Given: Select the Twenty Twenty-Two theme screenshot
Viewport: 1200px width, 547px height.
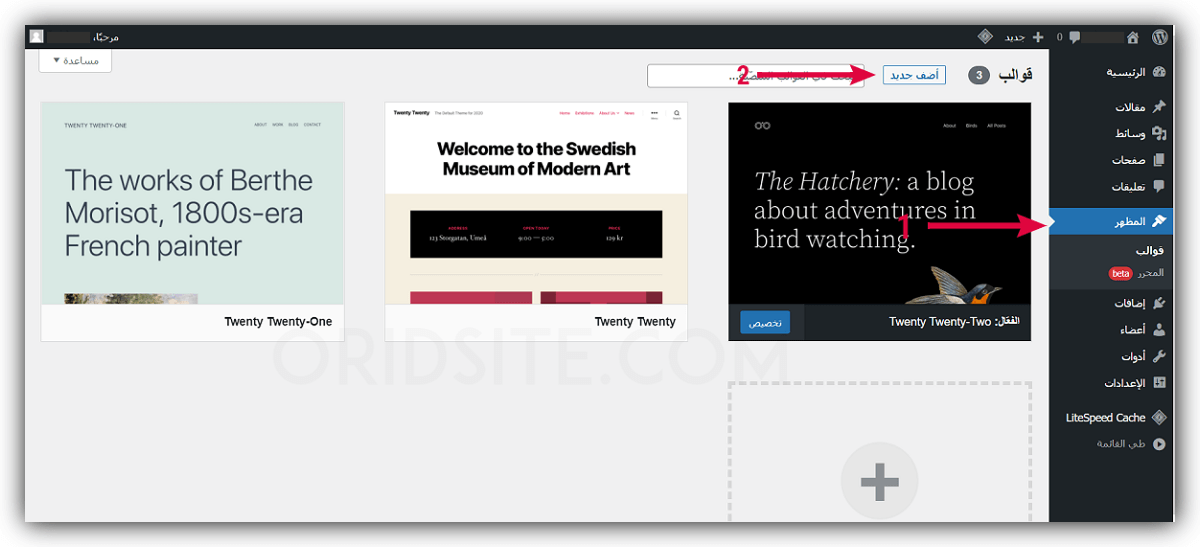Looking at the screenshot, I should (x=879, y=204).
